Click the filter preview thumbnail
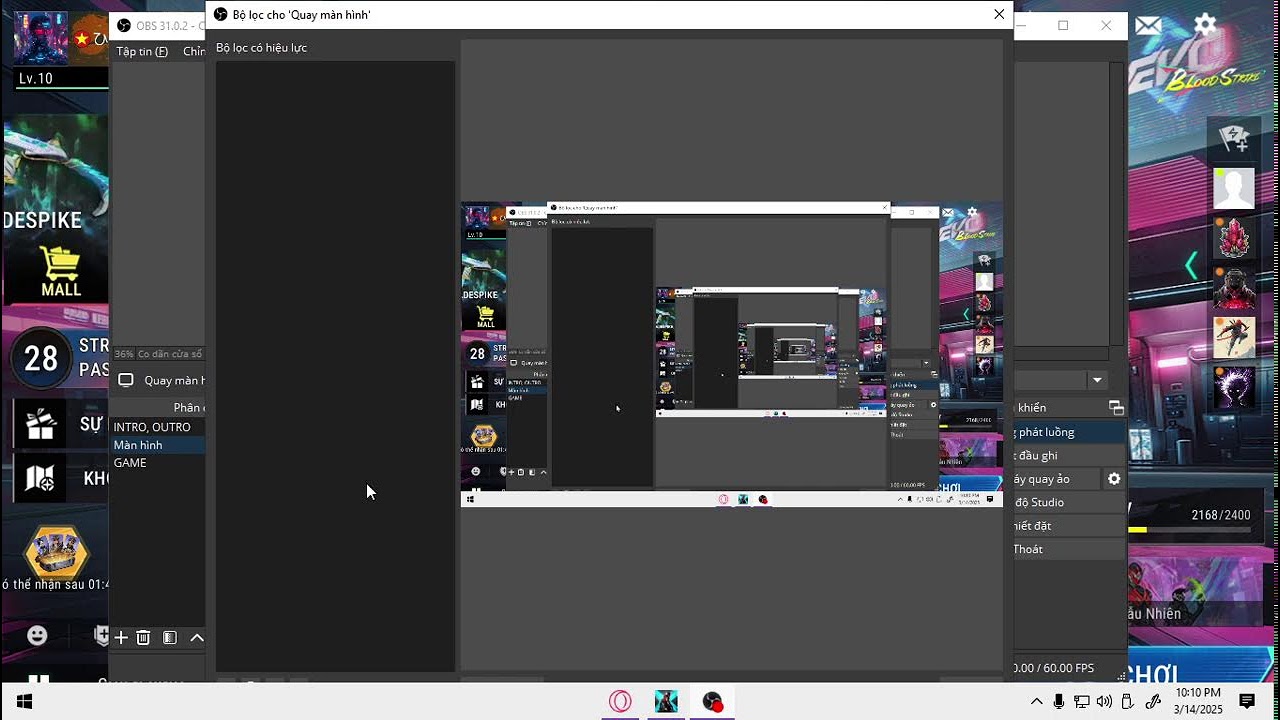The height and width of the screenshot is (720, 1280). pyautogui.click(x=731, y=354)
